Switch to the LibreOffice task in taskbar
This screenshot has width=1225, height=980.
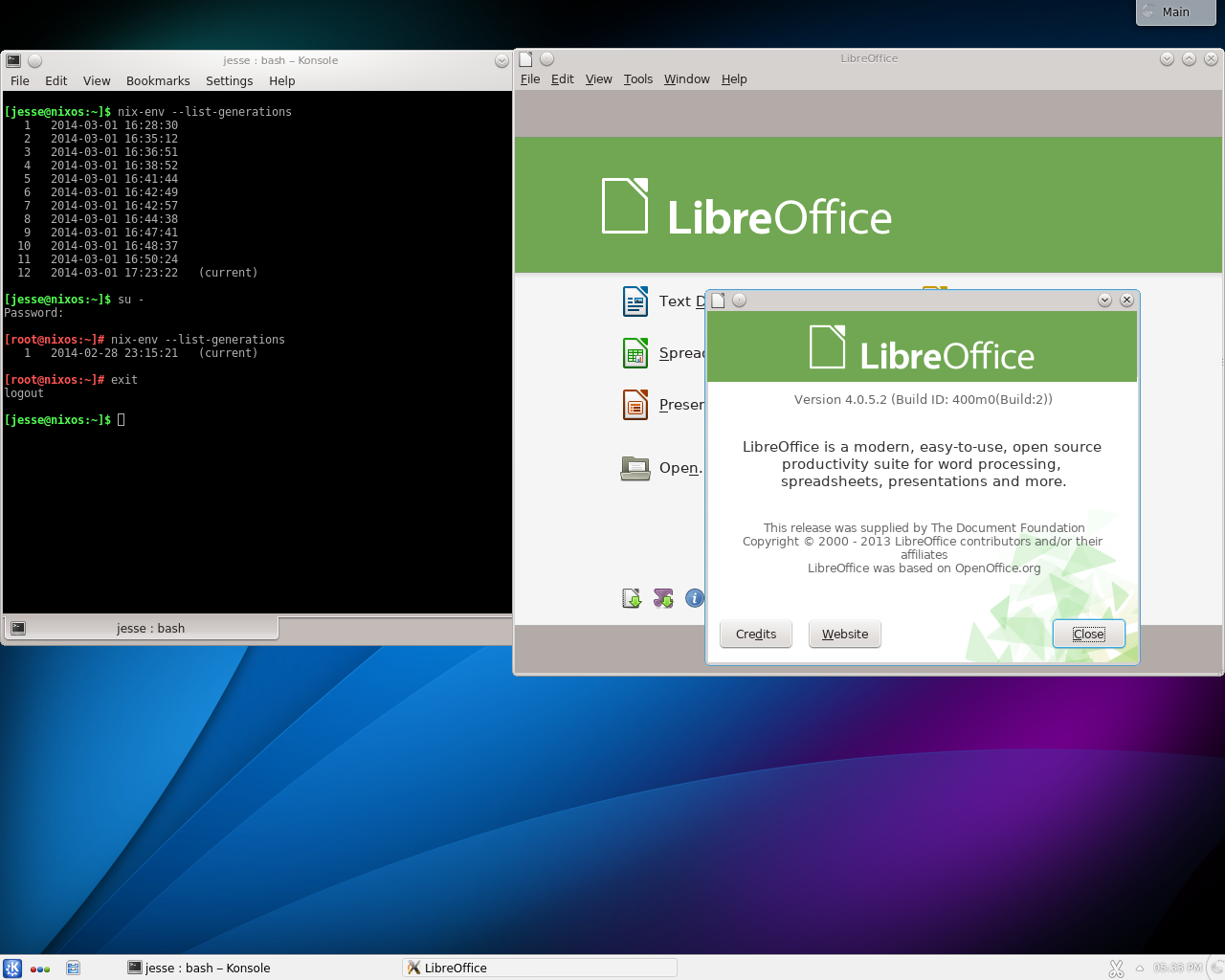click(540, 968)
